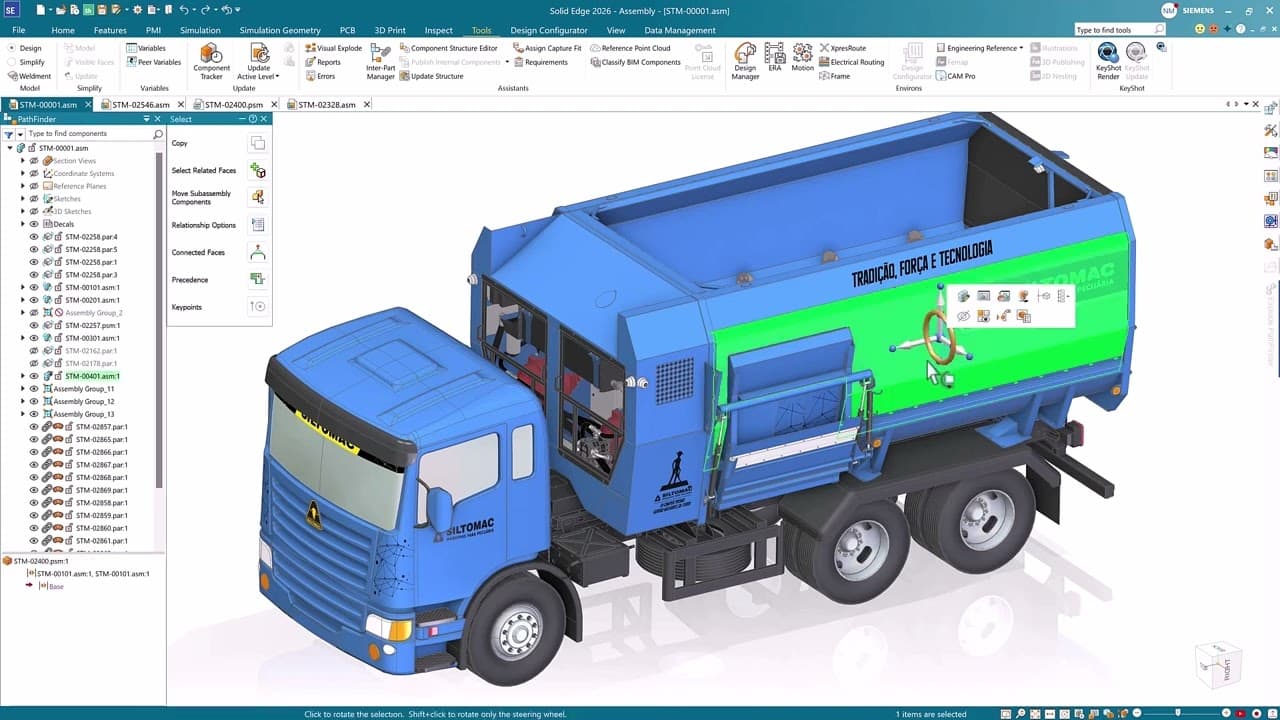Open the Errors assistant
The height and width of the screenshot is (720, 1280).
321,76
